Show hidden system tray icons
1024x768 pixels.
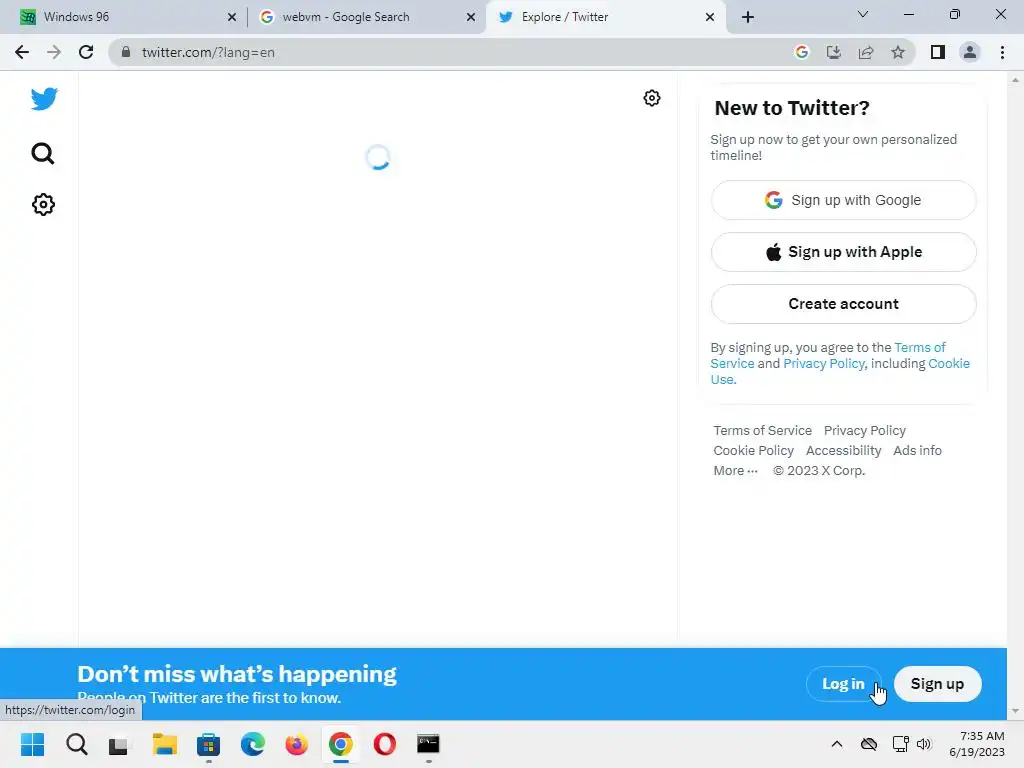pyautogui.click(x=837, y=744)
